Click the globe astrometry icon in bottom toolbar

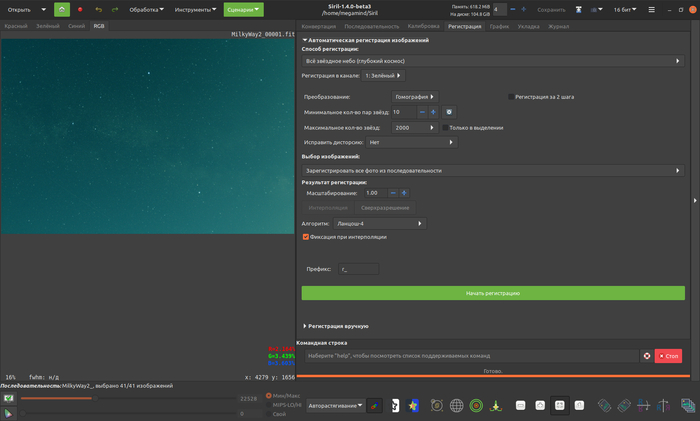coord(457,405)
